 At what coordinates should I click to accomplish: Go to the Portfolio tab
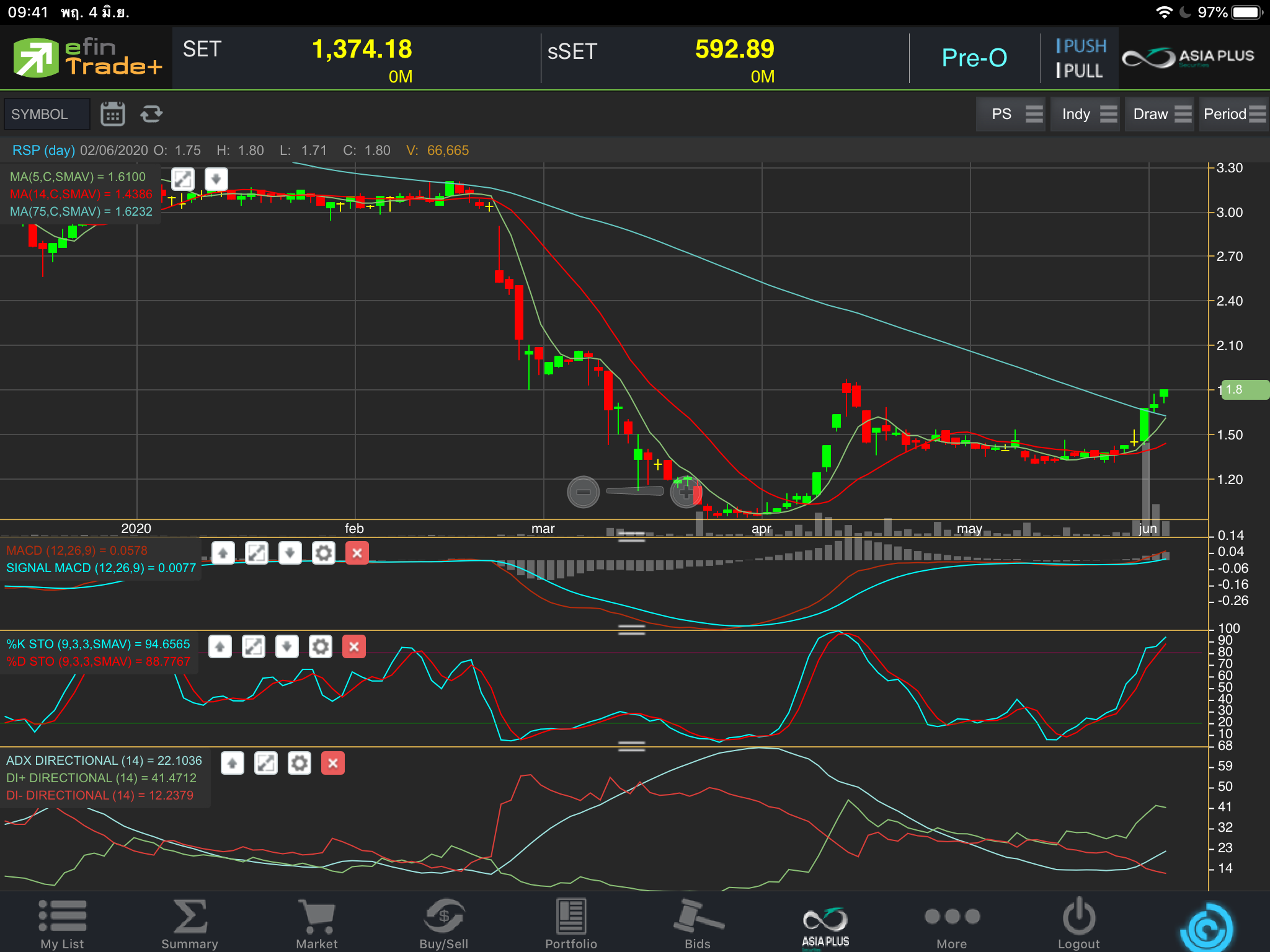(571, 923)
